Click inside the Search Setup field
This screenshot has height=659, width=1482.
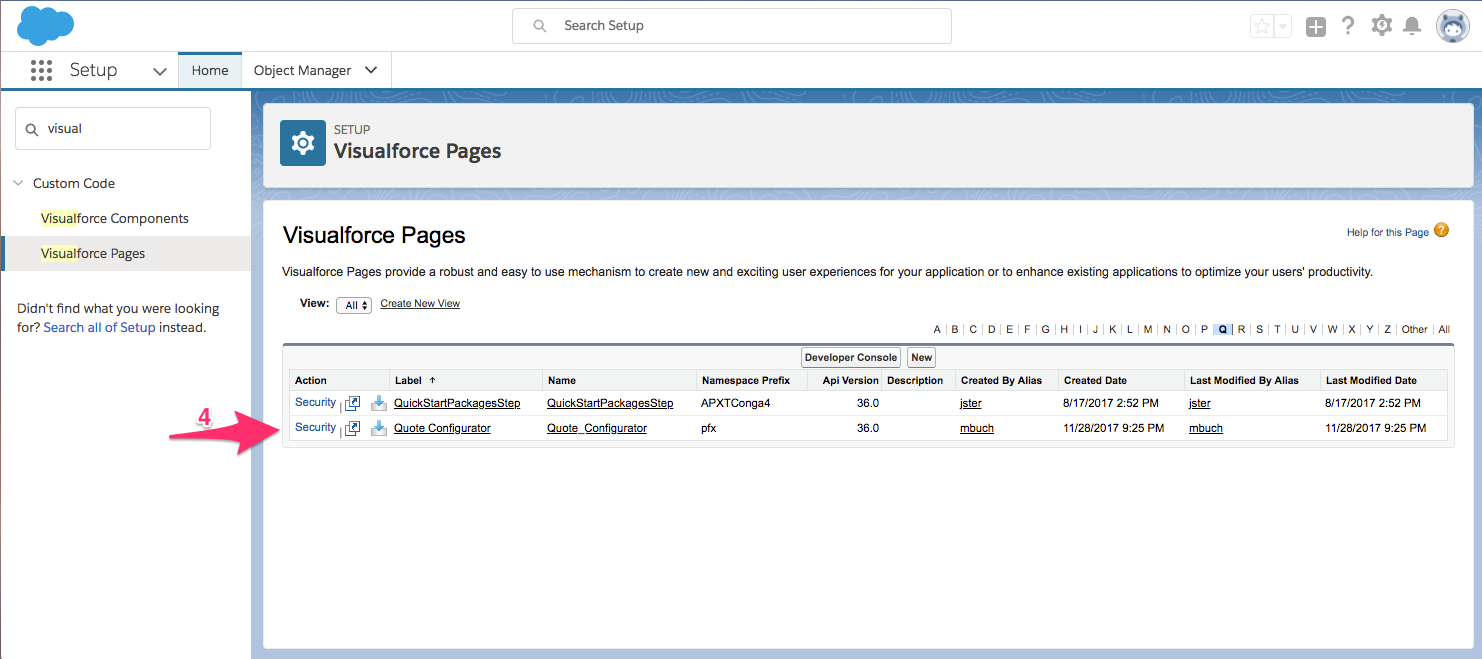point(731,25)
